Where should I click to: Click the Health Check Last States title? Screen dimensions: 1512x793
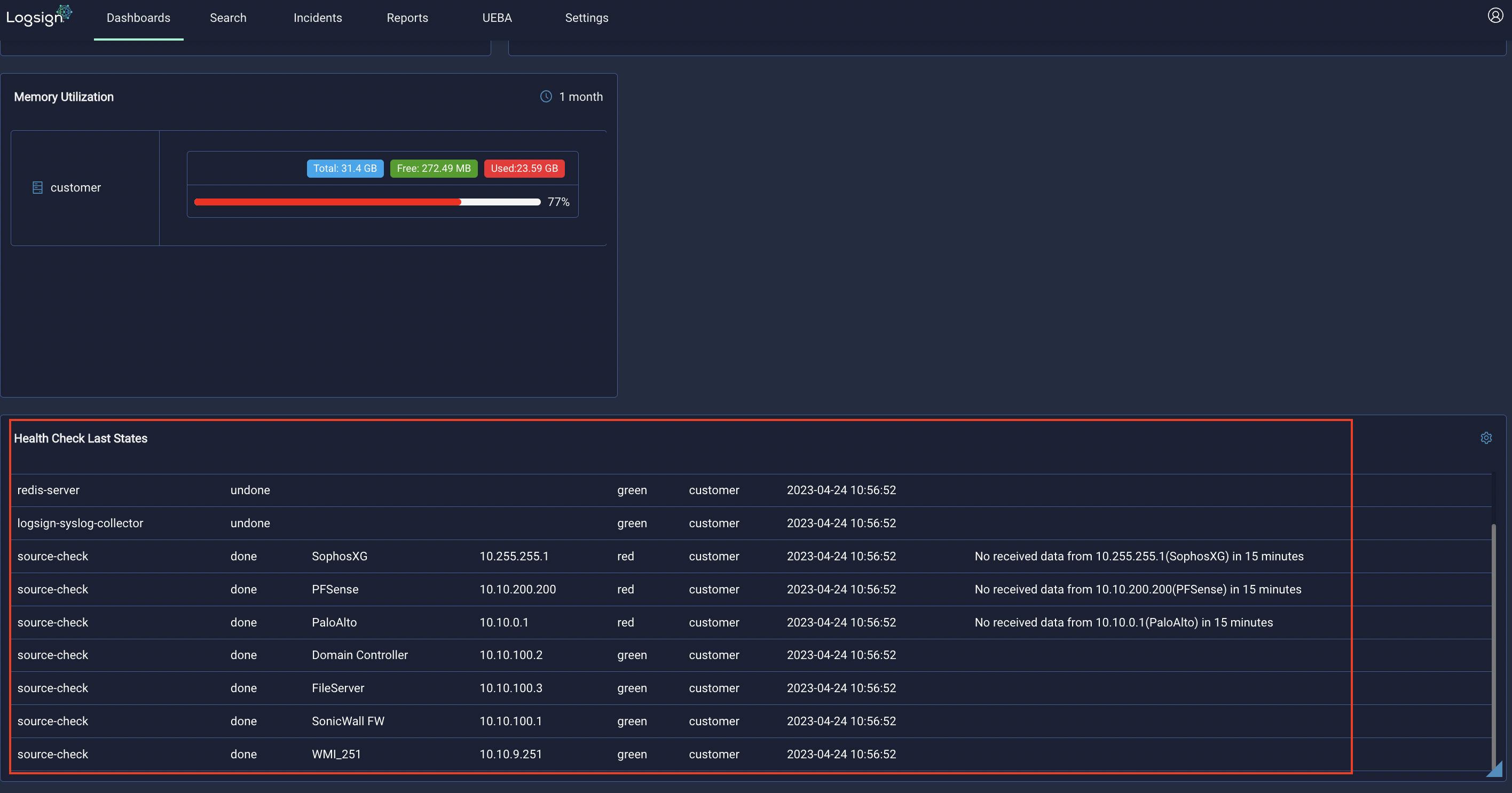click(x=81, y=438)
